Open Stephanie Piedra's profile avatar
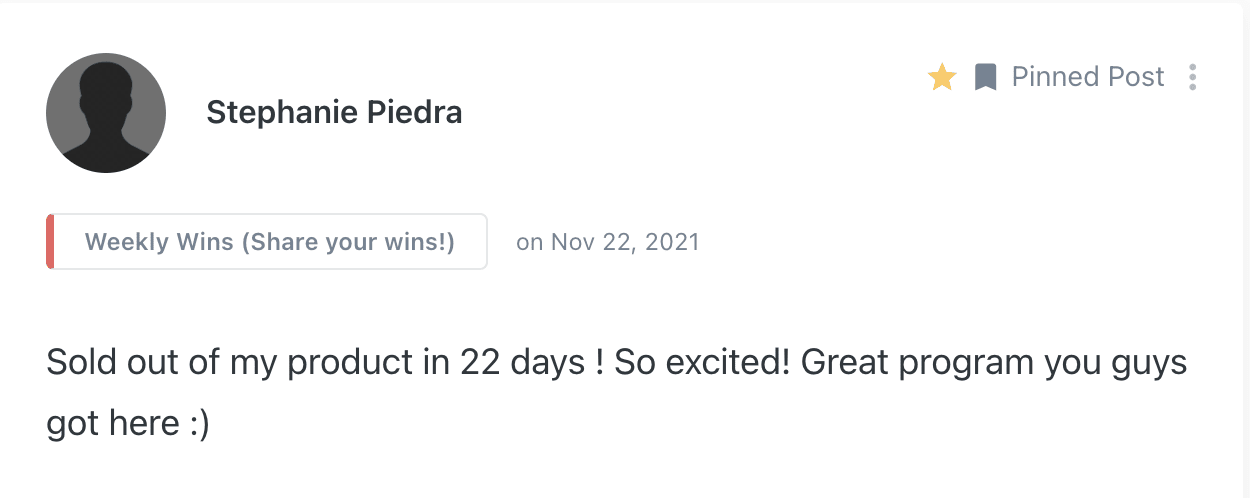The height and width of the screenshot is (498, 1250). tap(106, 113)
